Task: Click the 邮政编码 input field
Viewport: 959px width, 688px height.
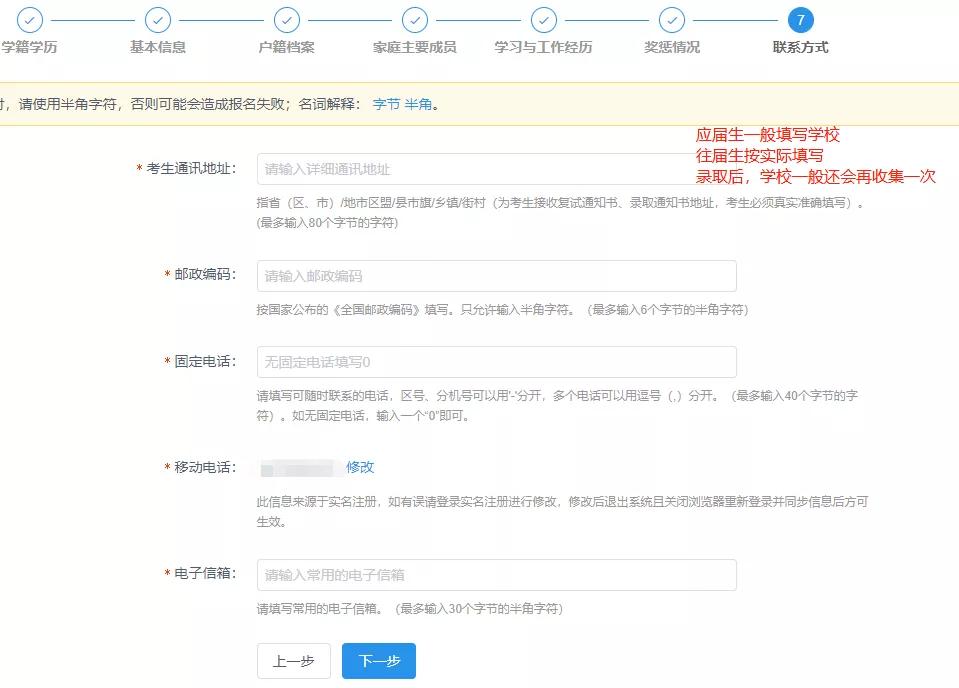Action: (x=495, y=276)
